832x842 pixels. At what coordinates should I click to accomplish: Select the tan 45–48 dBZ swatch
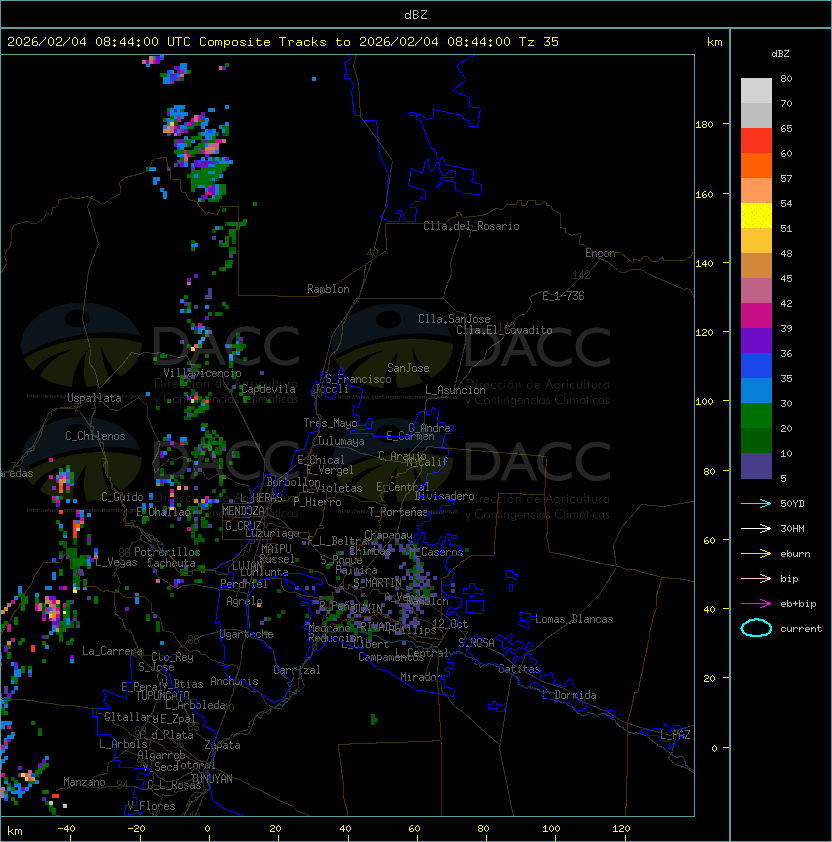[x=756, y=266]
